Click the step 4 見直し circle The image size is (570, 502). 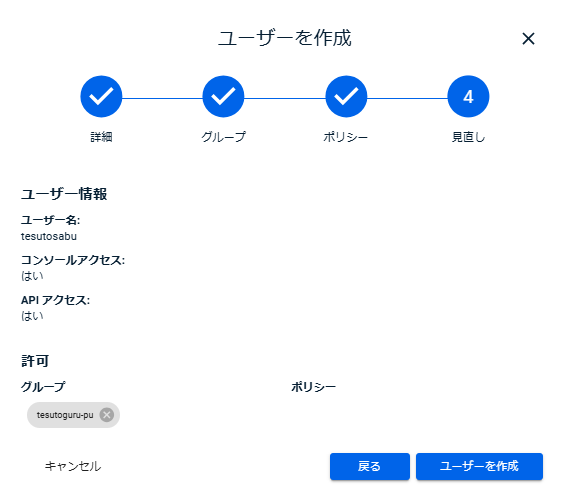468,96
